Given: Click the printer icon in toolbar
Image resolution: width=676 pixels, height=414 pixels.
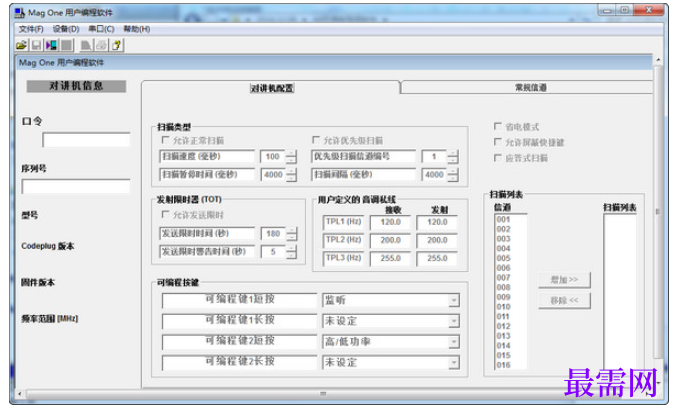Looking at the screenshot, I should pyautogui.click(x=101, y=45).
